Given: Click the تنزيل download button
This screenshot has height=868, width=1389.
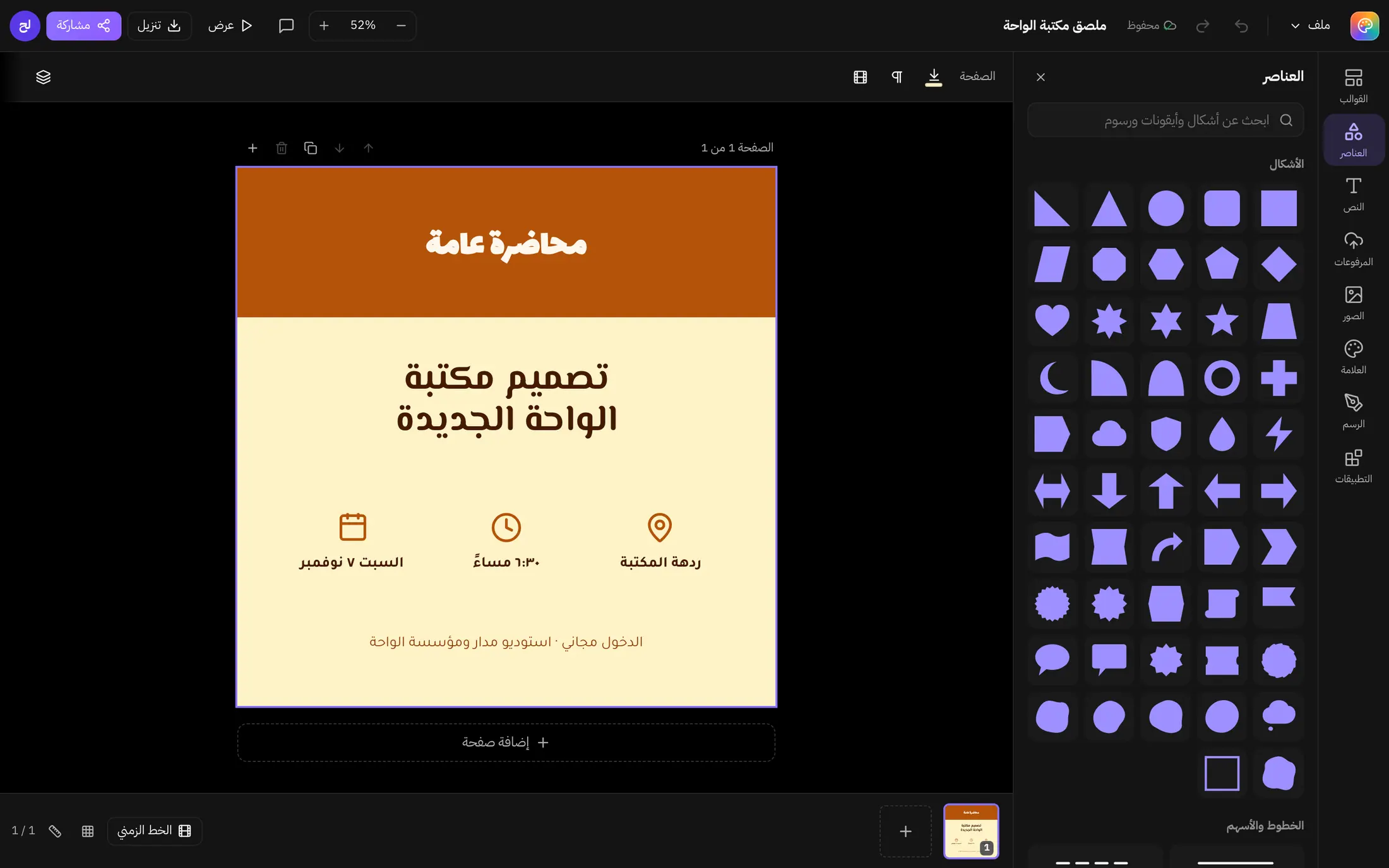Looking at the screenshot, I should [159, 25].
